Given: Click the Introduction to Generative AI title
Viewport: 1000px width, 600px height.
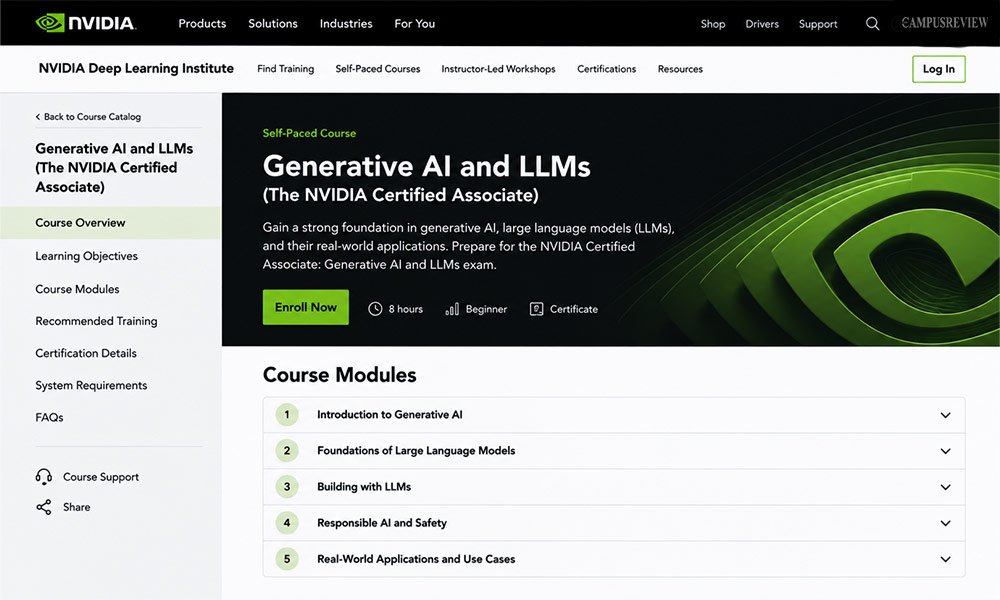Looking at the screenshot, I should 390,414.
